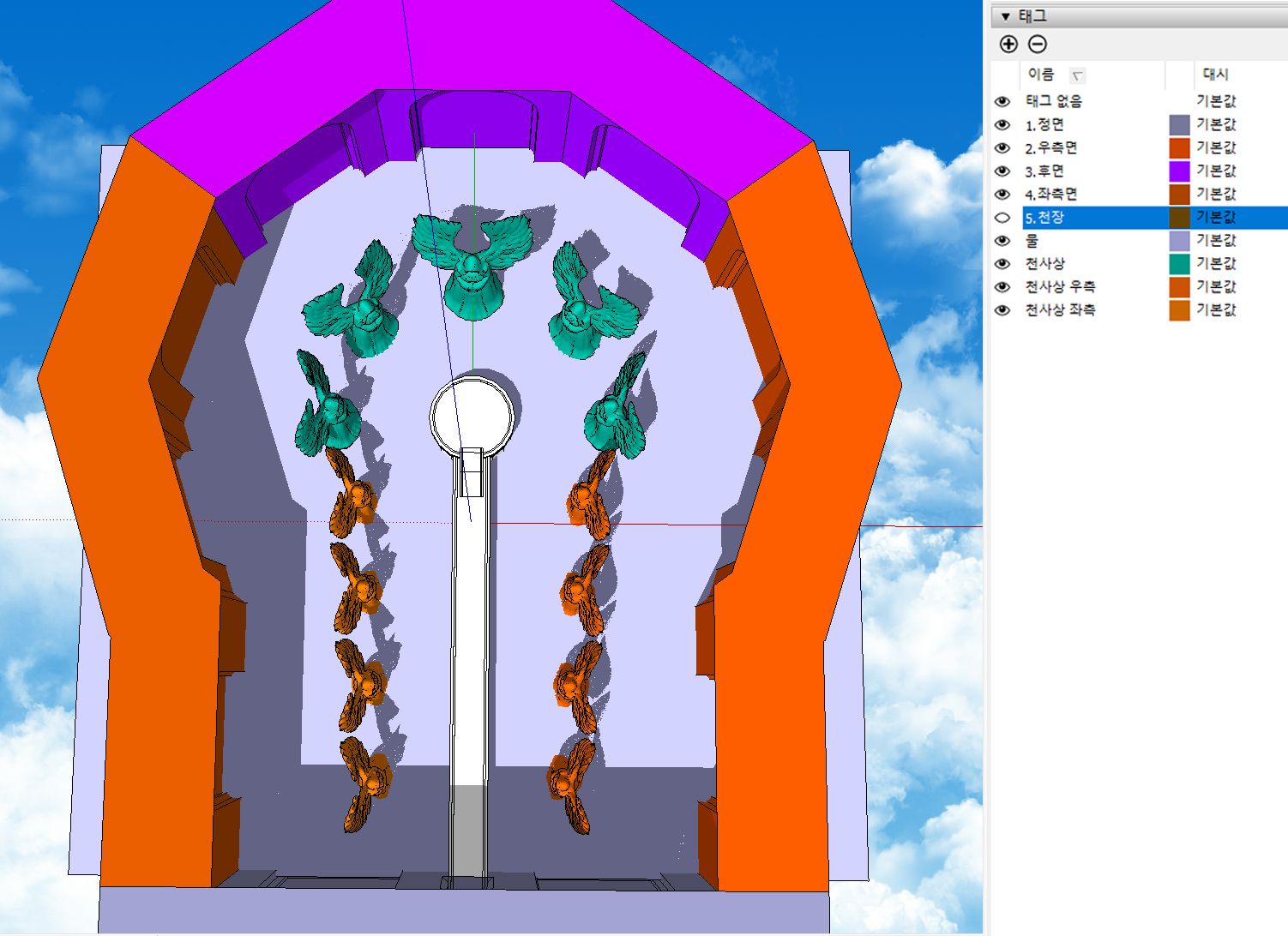The height and width of the screenshot is (936, 1288).
Task: Click the add tag plus icon
Action: (1008, 45)
